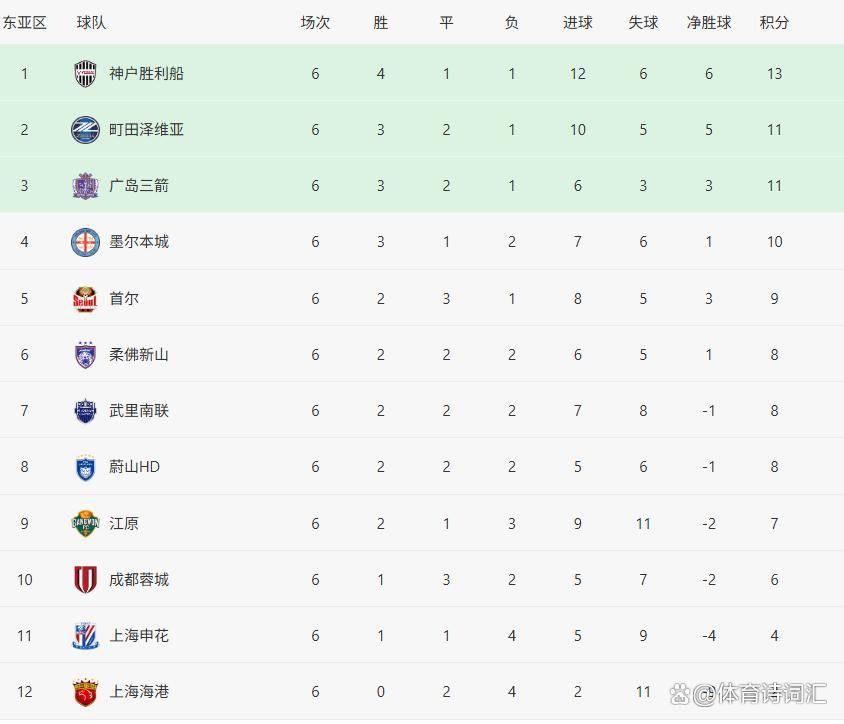Click the 上海申花 team logo
Viewport: 844px width, 724px height.
tap(85, 636)
